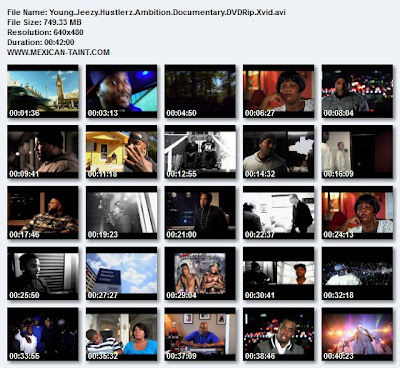
Task: Click the dark forest frame at 00:04:50
Action: tap(200, 91)
